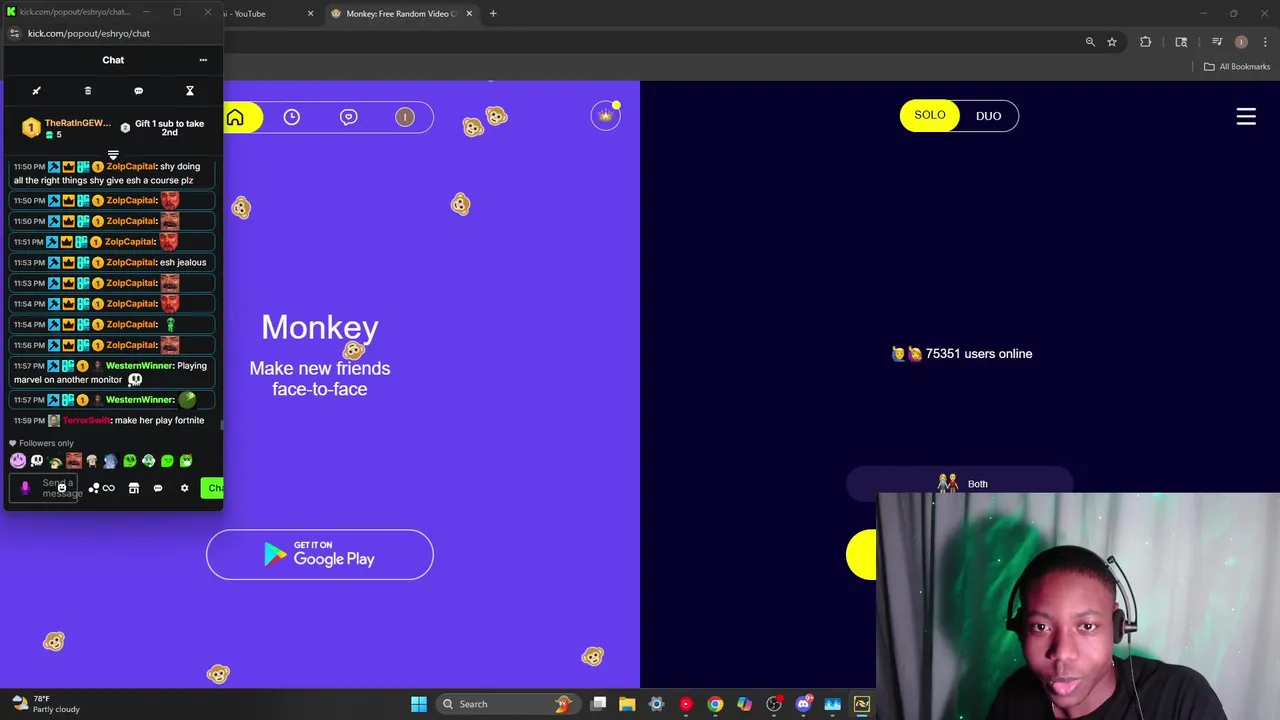This screenshot has width=1280, height=720.
Task: Open the profile avatar in Monkey nav
Action: 405,117
